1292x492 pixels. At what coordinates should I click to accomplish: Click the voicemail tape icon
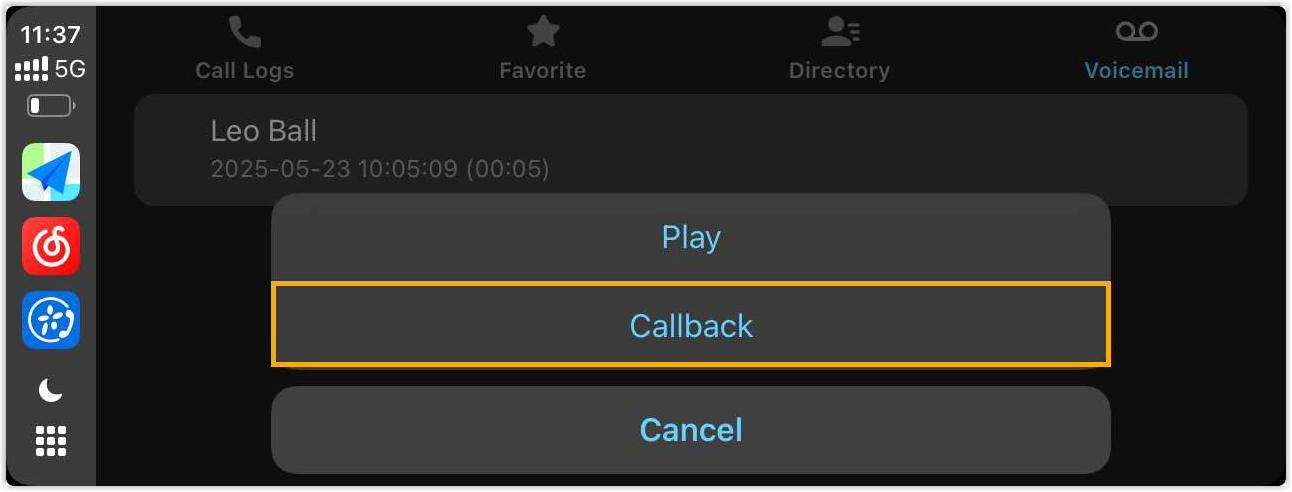pyautogui.click(x=1136, y=32)
